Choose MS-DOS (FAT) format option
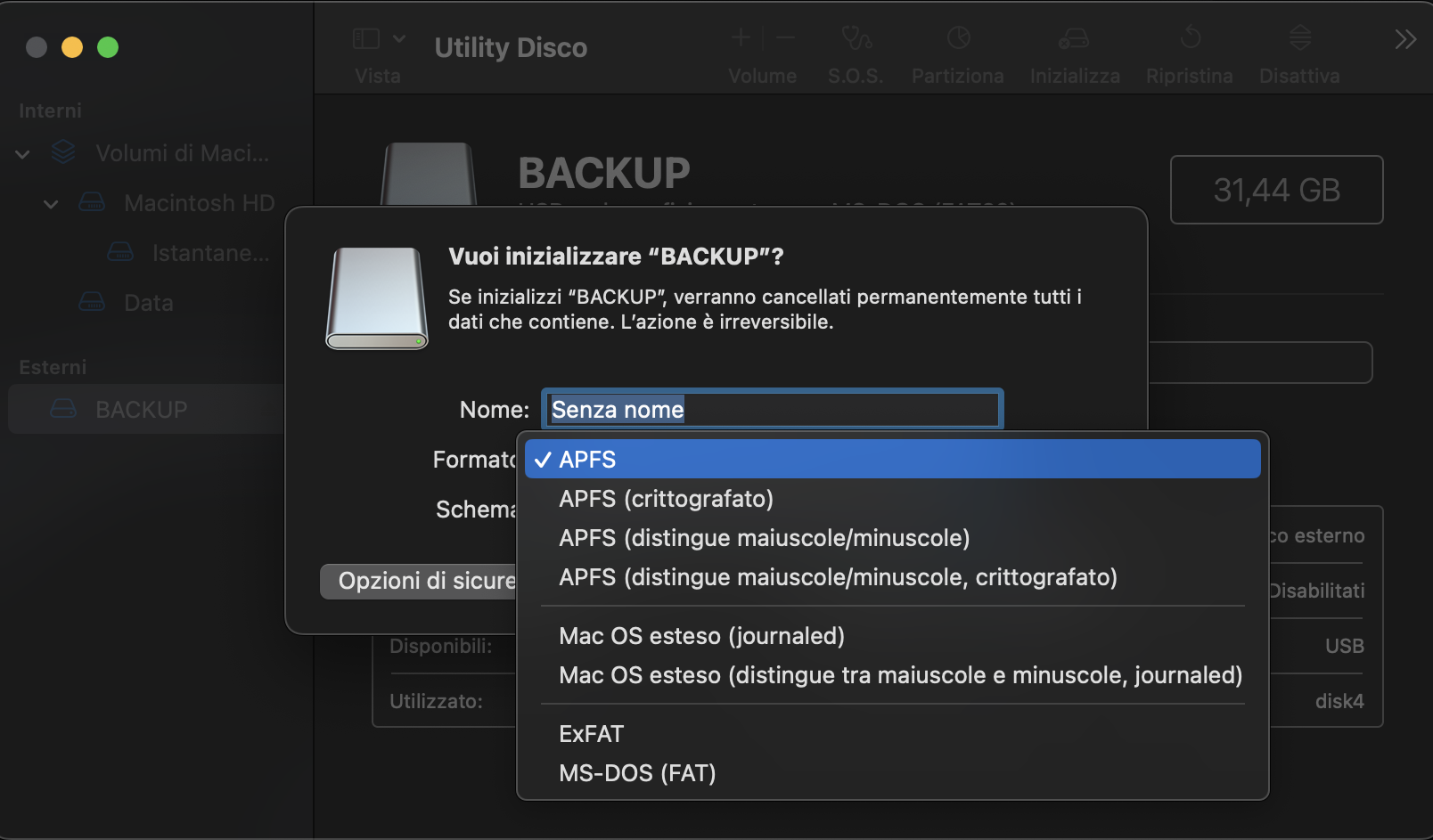 coord(637,773)
